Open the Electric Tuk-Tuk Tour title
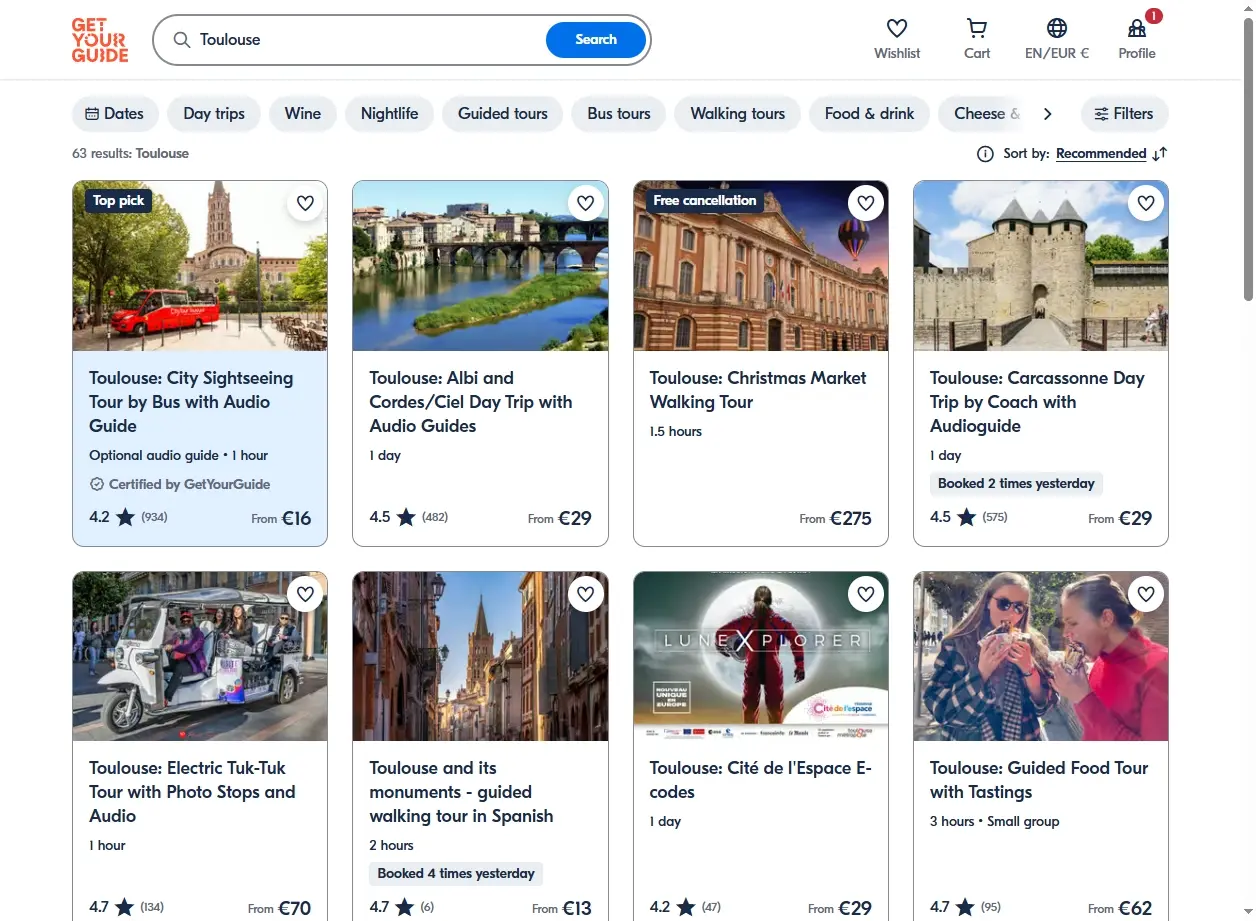This screenshot has width=1256, height=921. [192, 792]
